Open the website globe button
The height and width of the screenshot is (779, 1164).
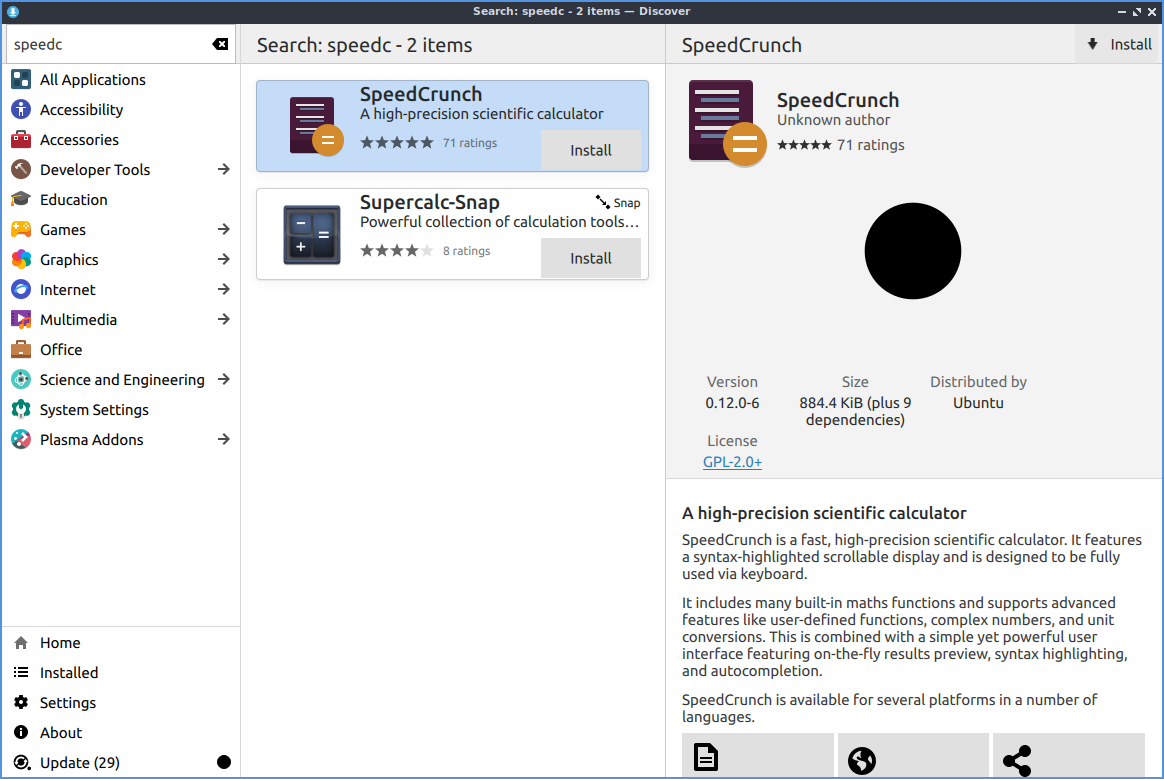click(x=862, y=759)
